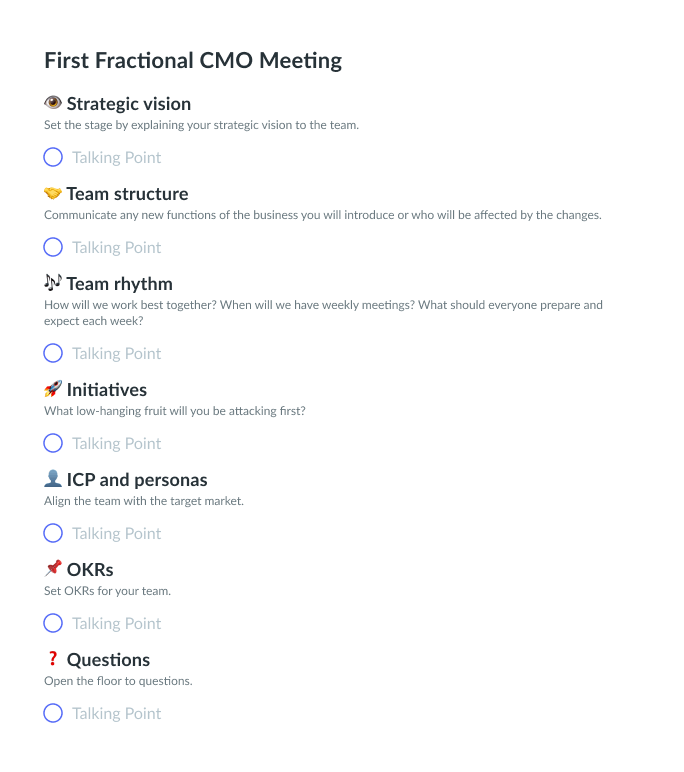Check the talking point circle under Initiatives

[53, 443]
